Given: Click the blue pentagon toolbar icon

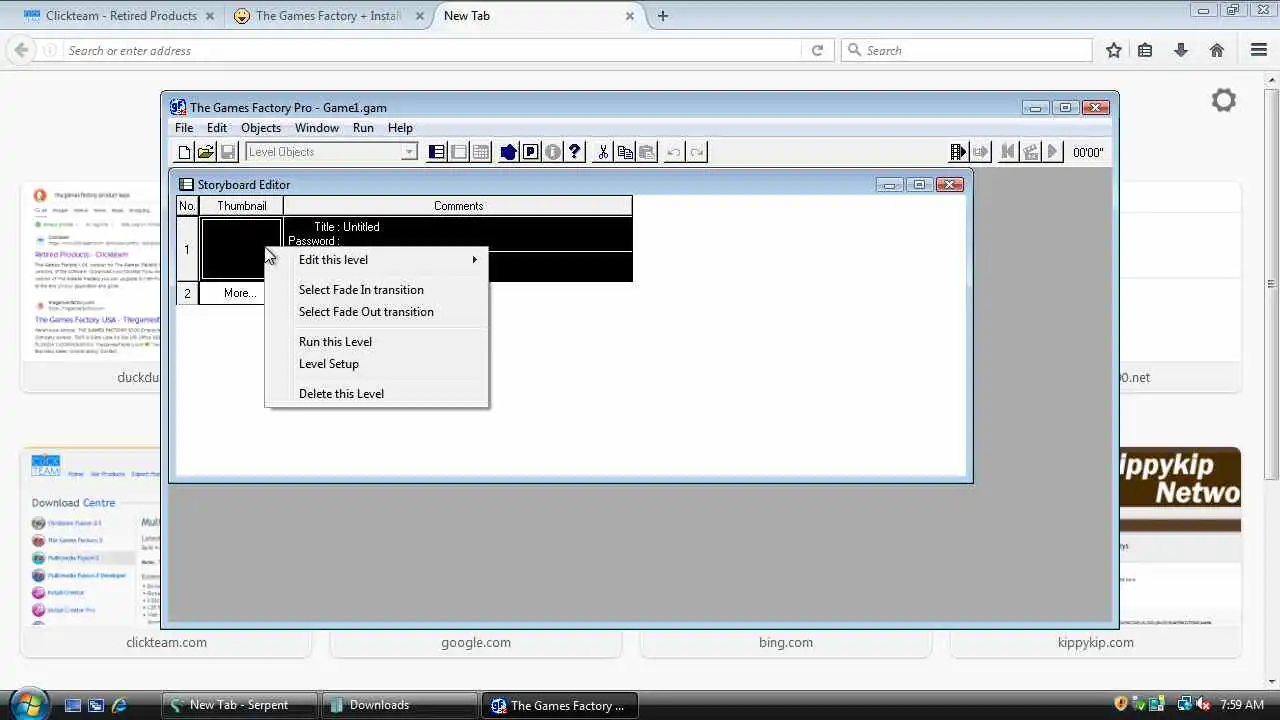Looking at the screenshot, I should pyautogui.click(x=509, y=152).
